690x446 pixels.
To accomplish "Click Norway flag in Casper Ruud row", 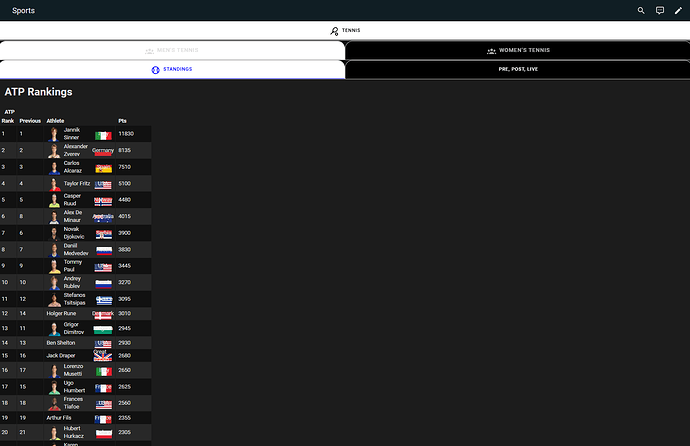I will (x=103, y=201).
